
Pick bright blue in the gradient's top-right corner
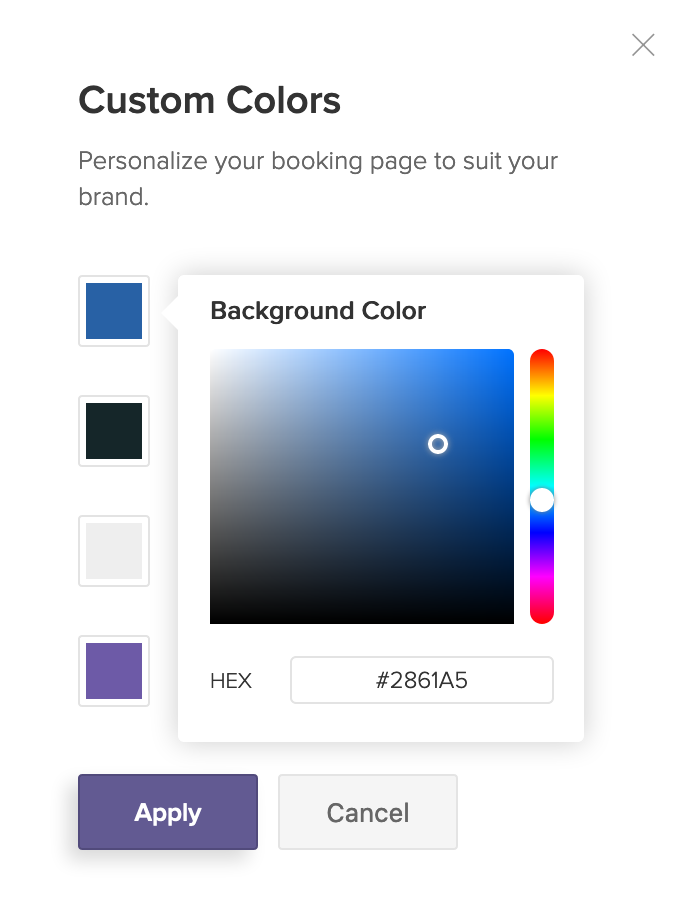click(x=510, y=352)
